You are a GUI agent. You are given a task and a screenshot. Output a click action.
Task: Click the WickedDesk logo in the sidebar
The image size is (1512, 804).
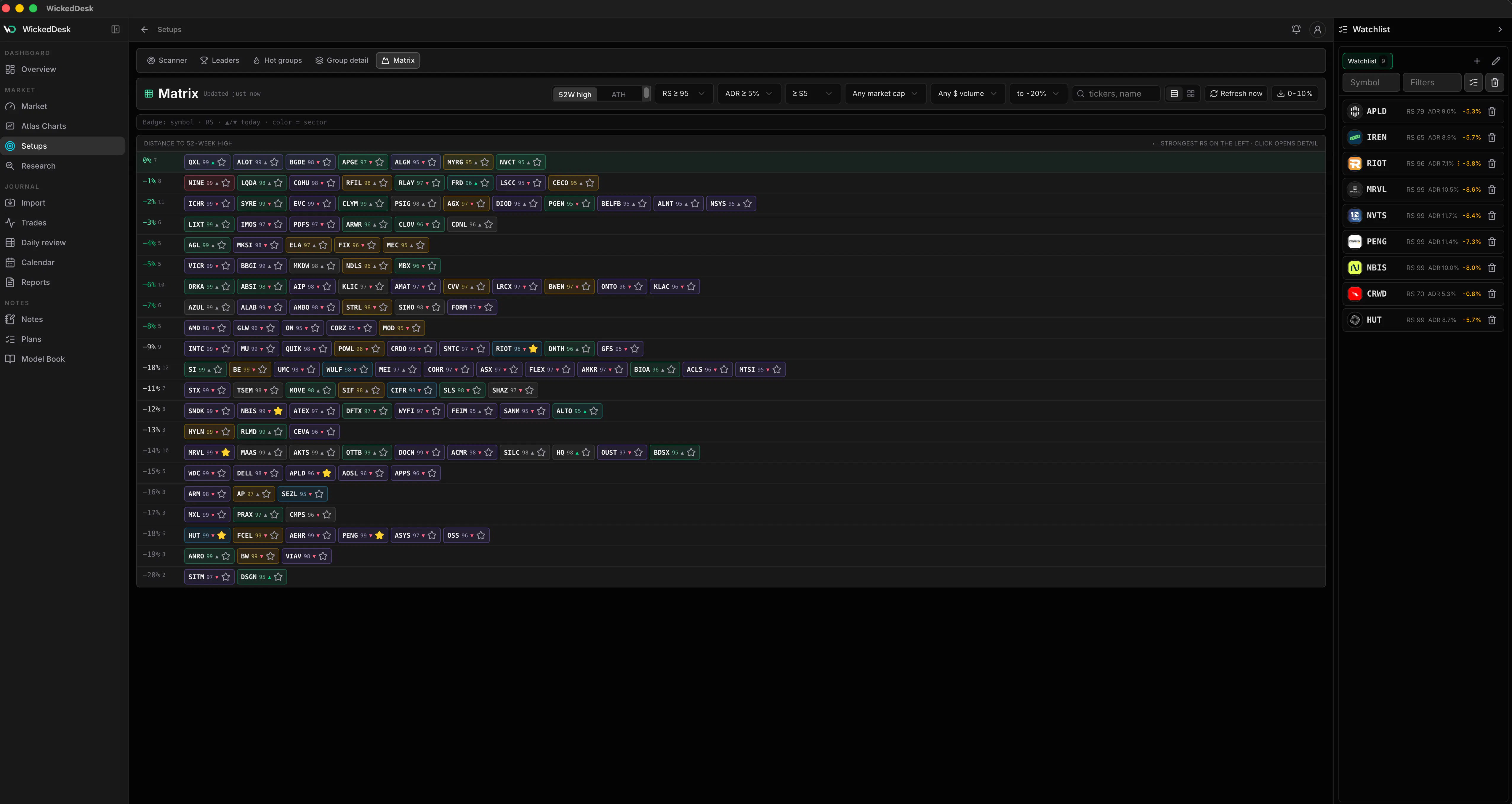10,29
